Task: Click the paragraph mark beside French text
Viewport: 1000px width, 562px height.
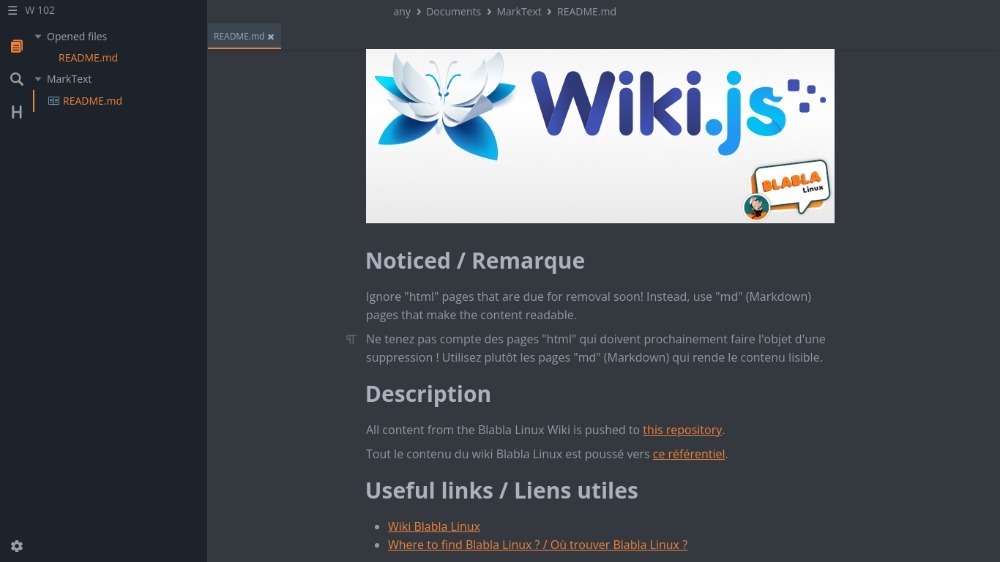Action: [351, 339]
